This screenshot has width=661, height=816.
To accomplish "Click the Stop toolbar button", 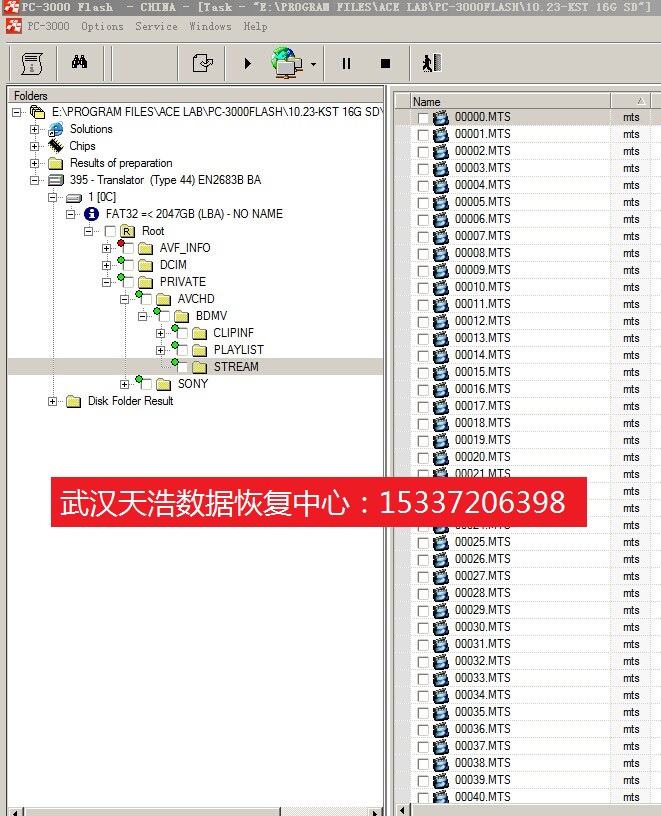I will tap(385, 64).
